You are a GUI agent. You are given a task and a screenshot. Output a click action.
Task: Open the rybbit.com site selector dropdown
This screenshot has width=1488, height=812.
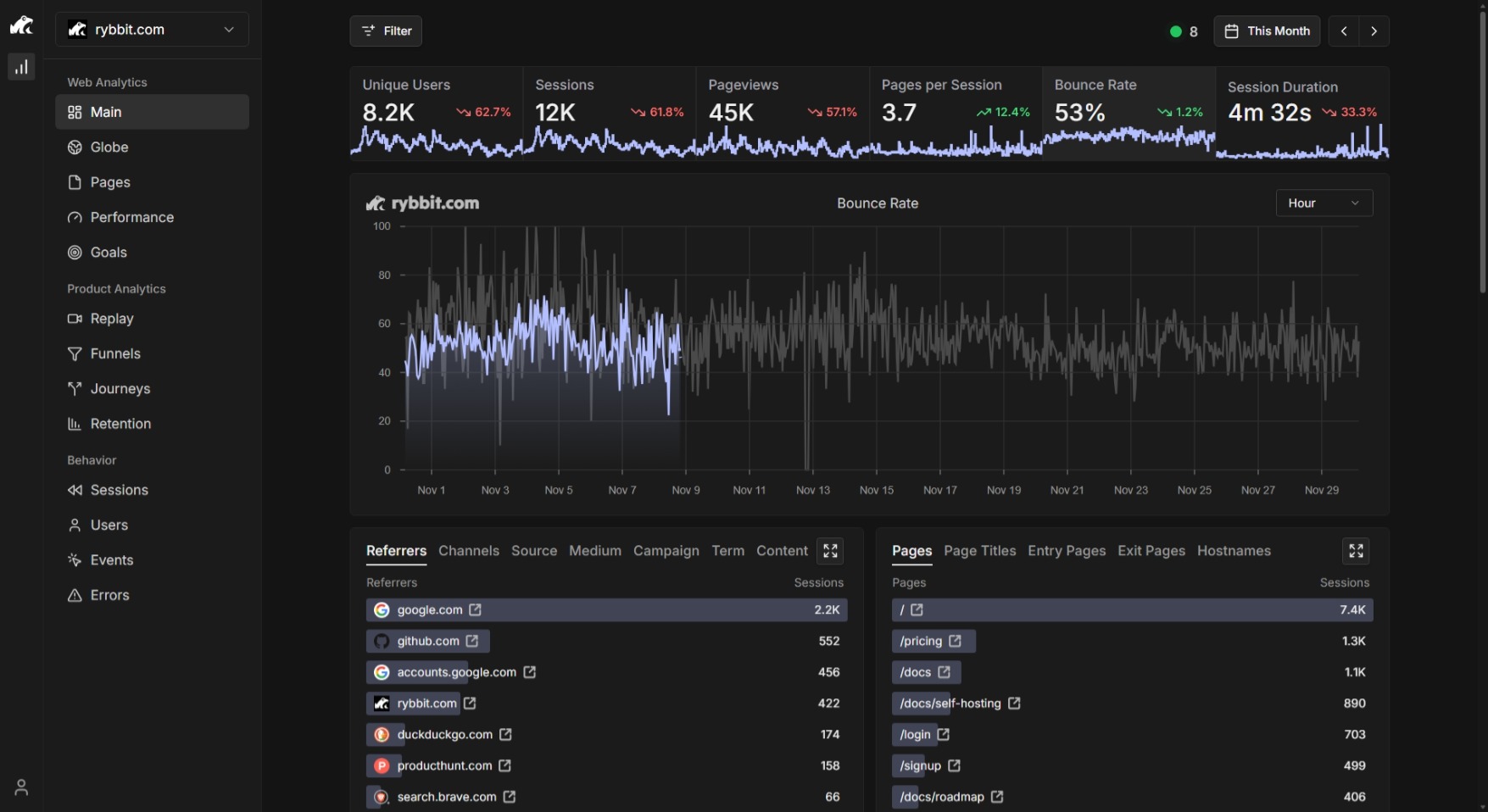coord(152,30)
